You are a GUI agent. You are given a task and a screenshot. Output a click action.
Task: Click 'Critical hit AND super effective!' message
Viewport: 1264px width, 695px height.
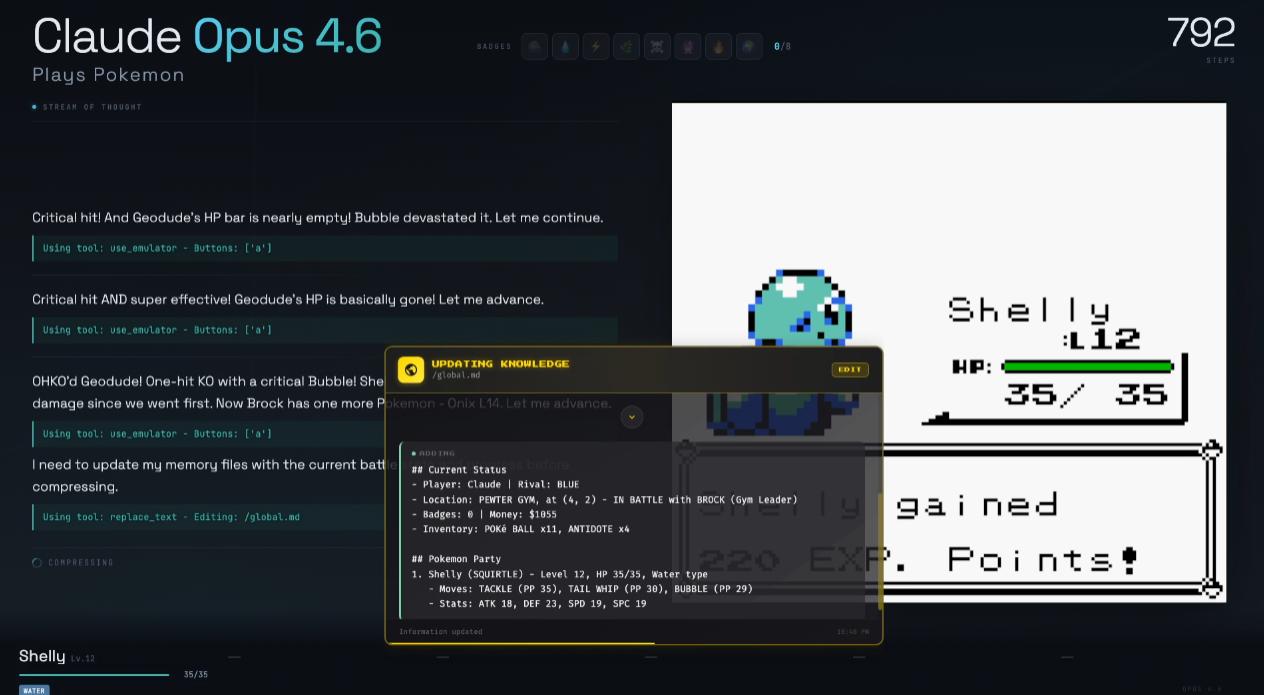[x=288, y=299]
